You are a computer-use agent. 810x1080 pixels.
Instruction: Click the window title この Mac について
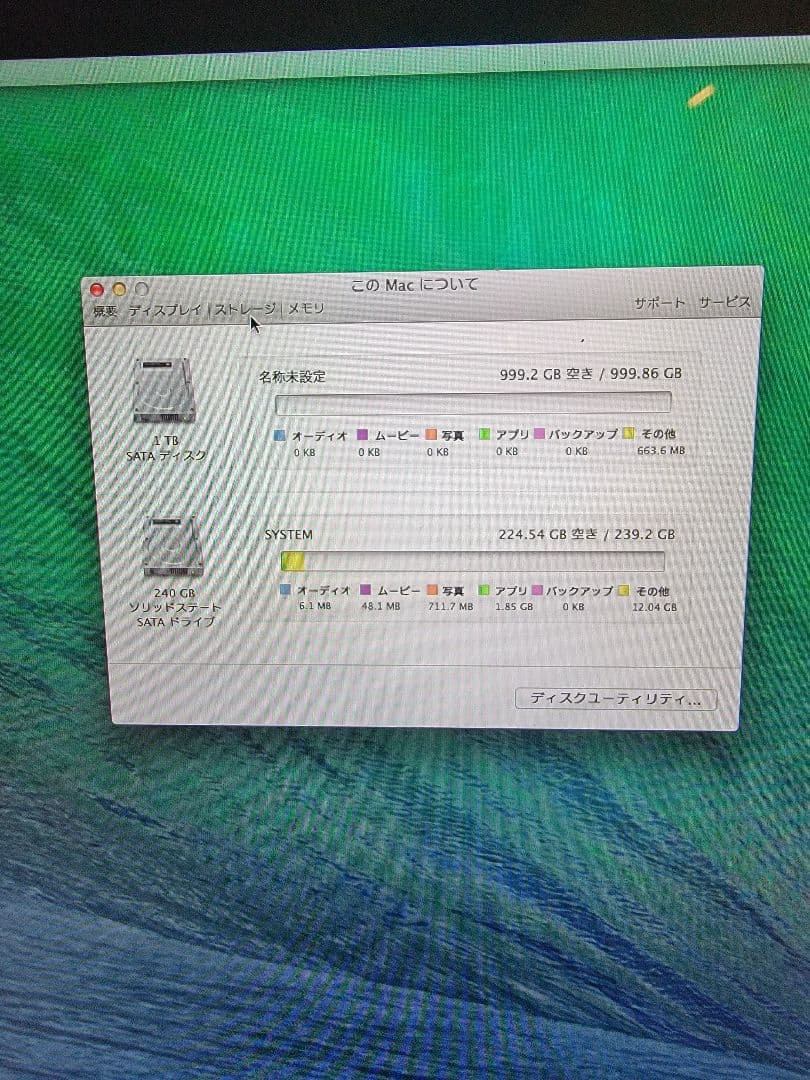pos(414,284)
